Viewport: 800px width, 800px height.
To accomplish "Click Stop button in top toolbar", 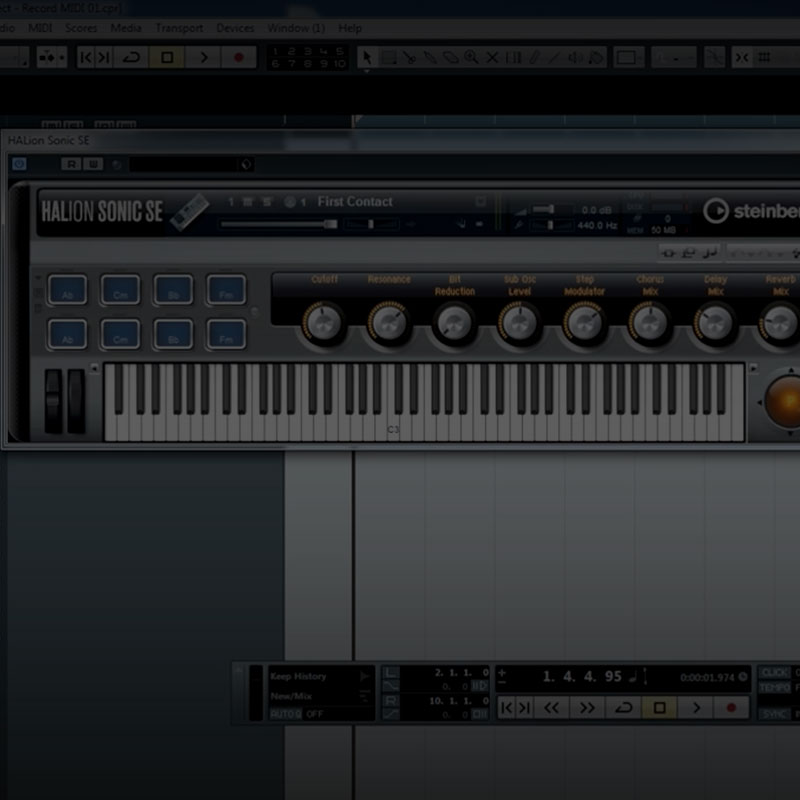I will click(x=167, y=57).
